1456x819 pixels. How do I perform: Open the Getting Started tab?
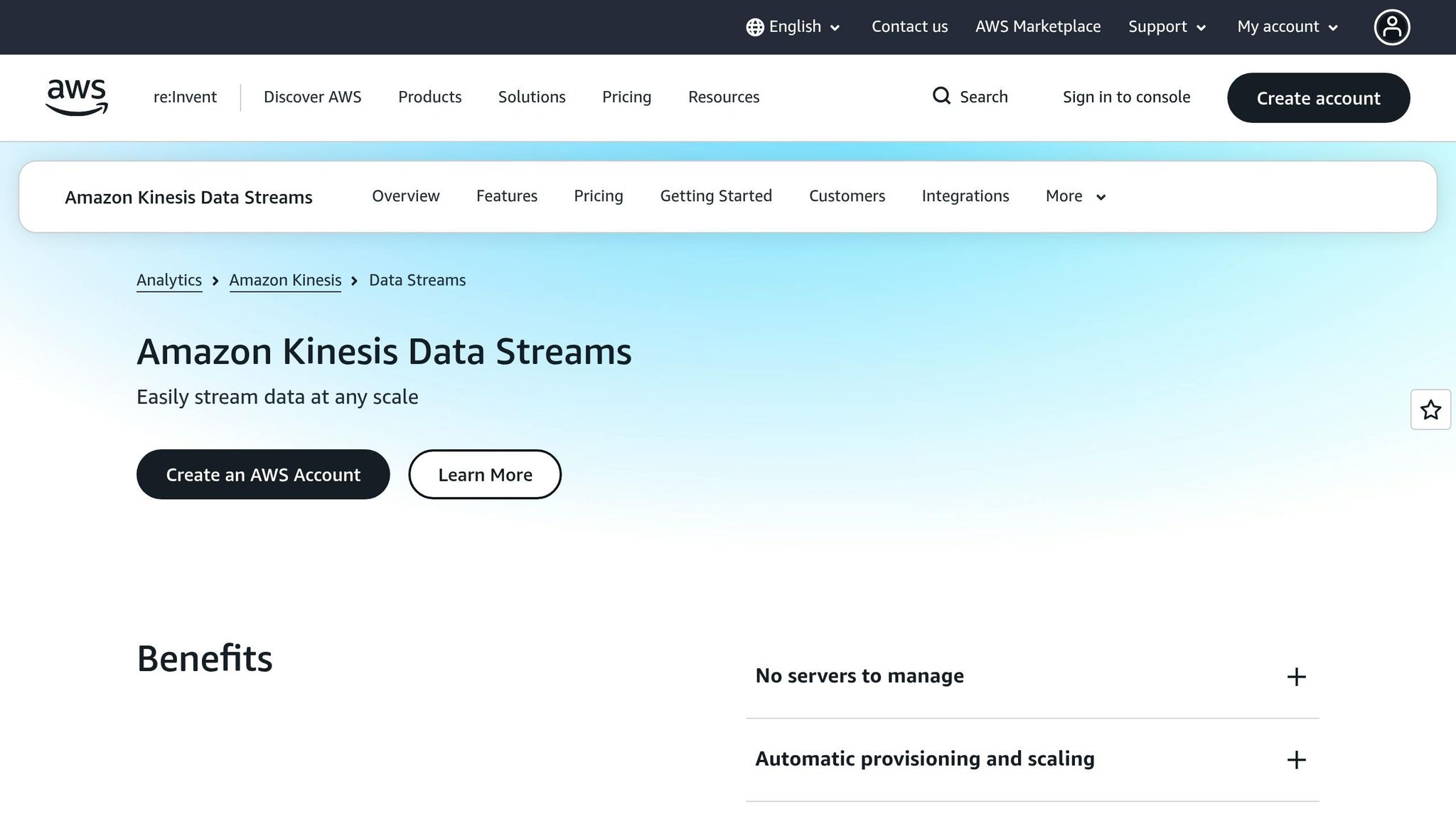point(716,196)
